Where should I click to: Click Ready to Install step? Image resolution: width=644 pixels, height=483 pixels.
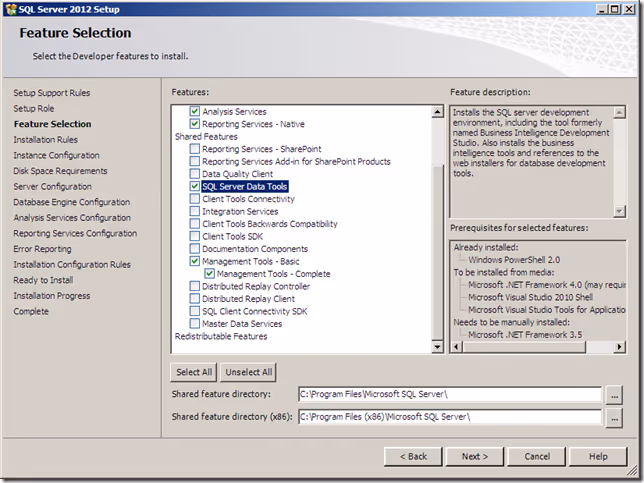43,280
